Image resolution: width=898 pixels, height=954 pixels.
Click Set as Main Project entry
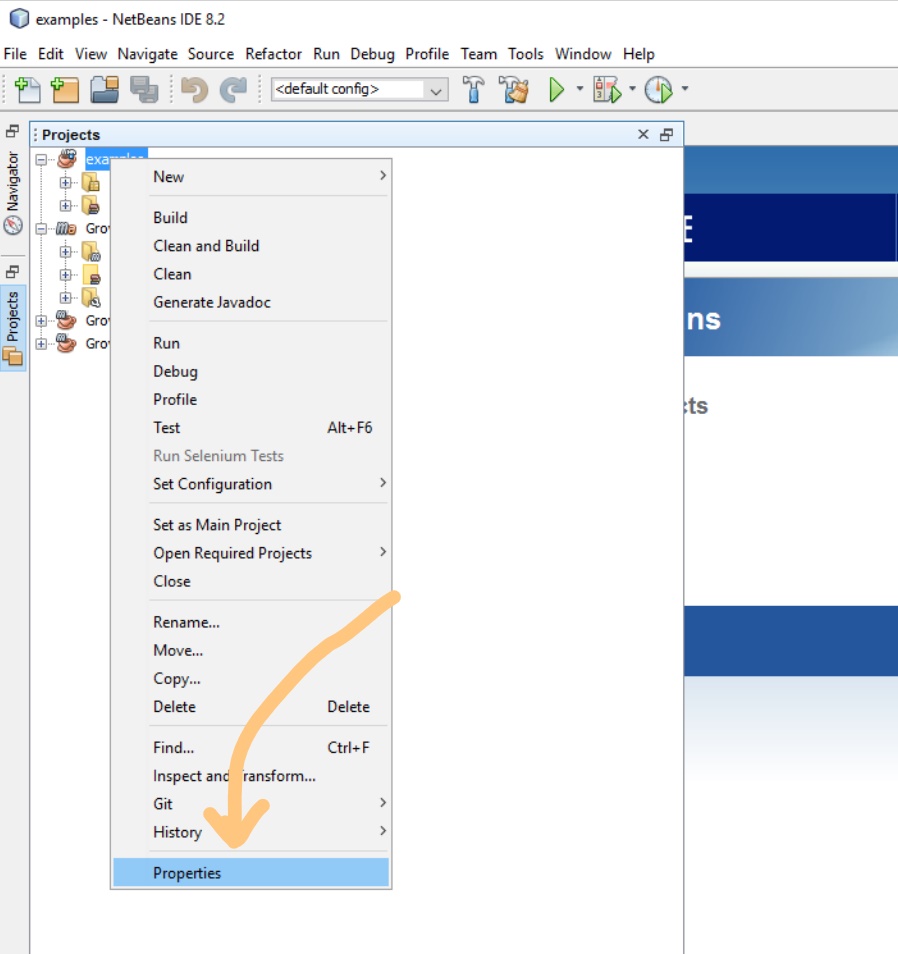click(x=217, y=525)
